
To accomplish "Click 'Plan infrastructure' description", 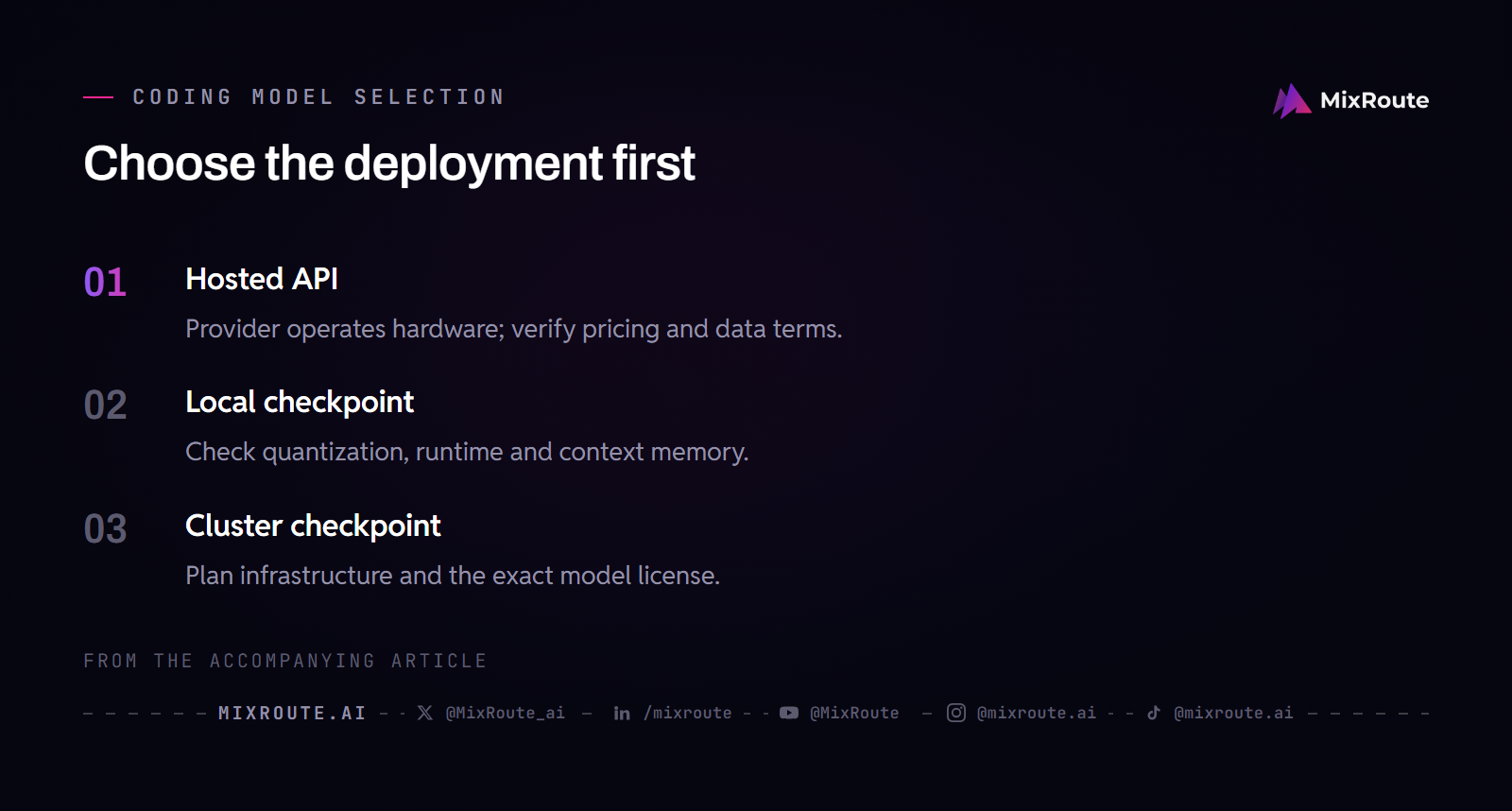I will (453, 576).
